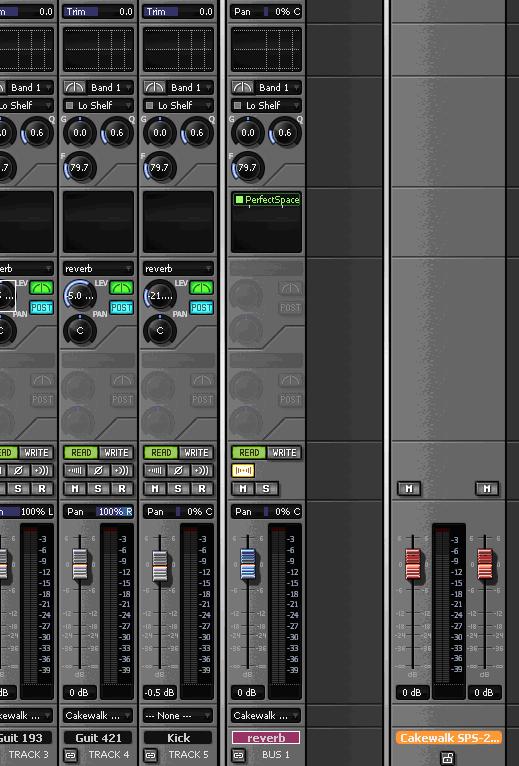Invert phase on Kick track
Image resolution: width=519 pixels, height=766 pixels.
click(x=178, y=470)
